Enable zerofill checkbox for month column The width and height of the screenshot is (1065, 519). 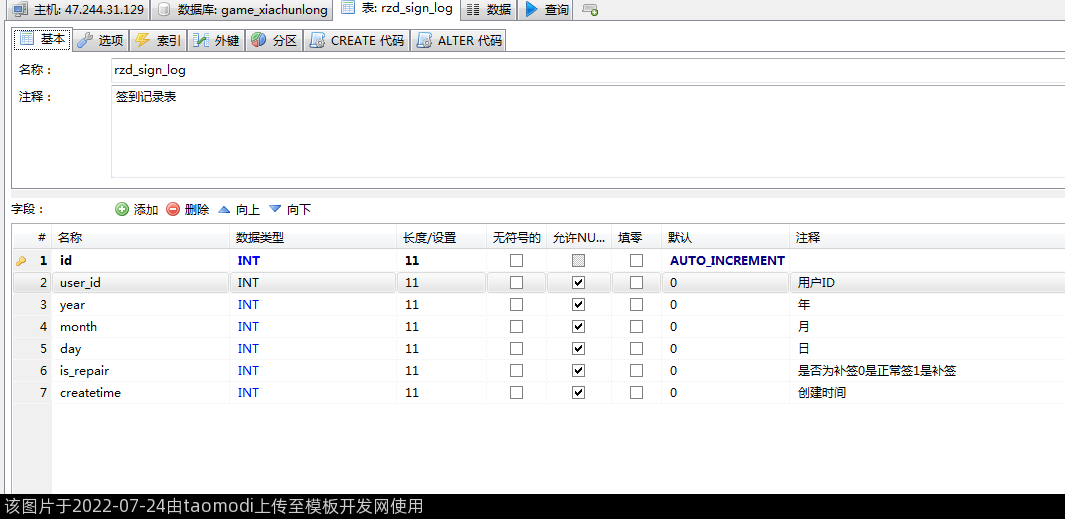pyautogui.click(x=636, y=327)
